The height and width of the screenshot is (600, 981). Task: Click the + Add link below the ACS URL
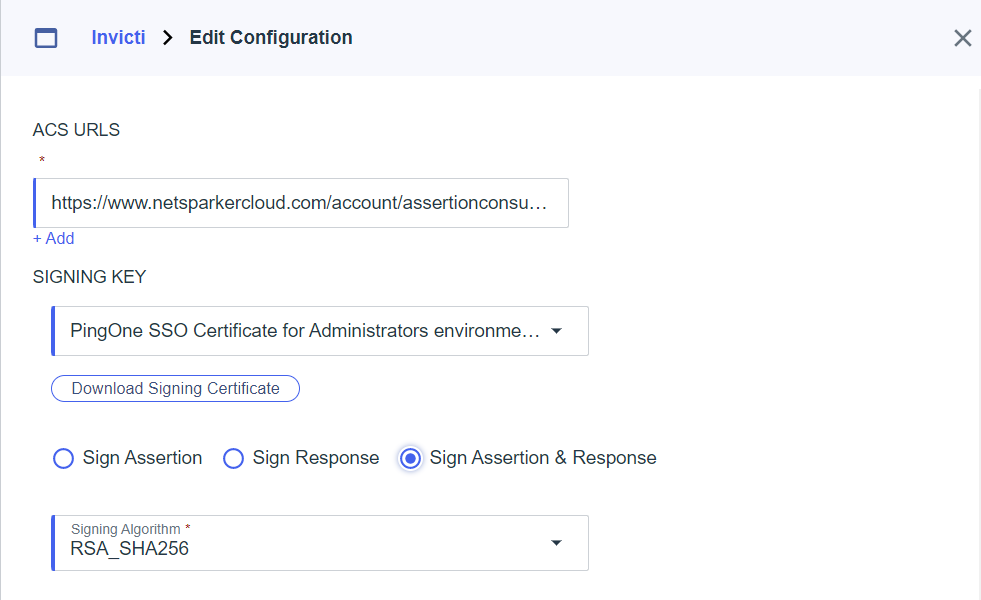pyautogui.click(x=54, y=238)
